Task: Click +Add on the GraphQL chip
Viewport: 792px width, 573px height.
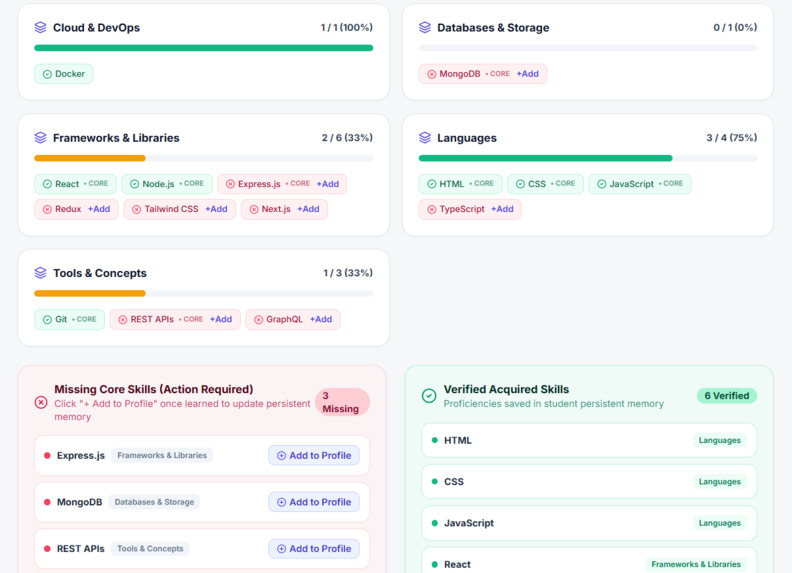Action: [x=321, y=319]
